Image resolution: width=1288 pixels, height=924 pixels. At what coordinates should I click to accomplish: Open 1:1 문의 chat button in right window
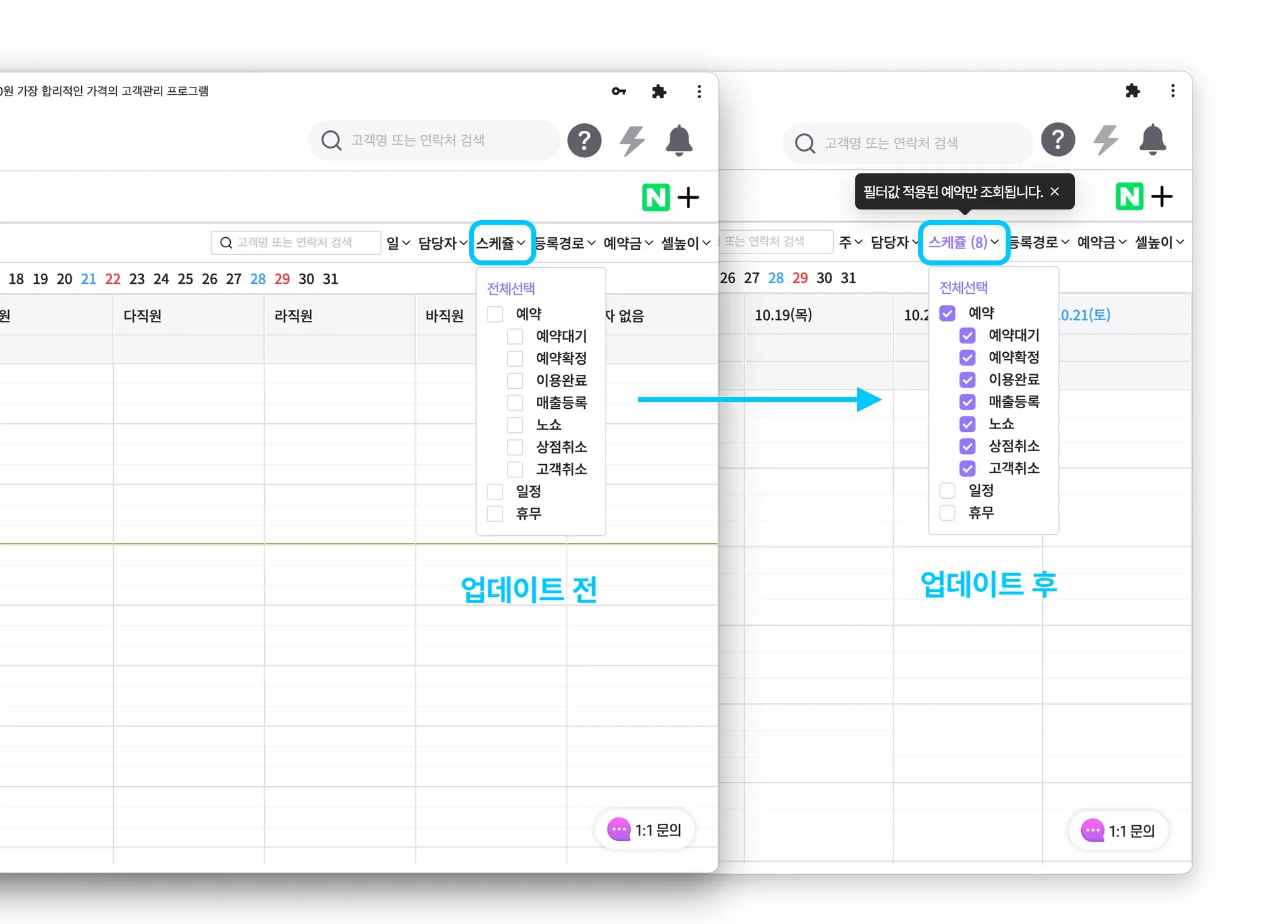point(1118,831)
